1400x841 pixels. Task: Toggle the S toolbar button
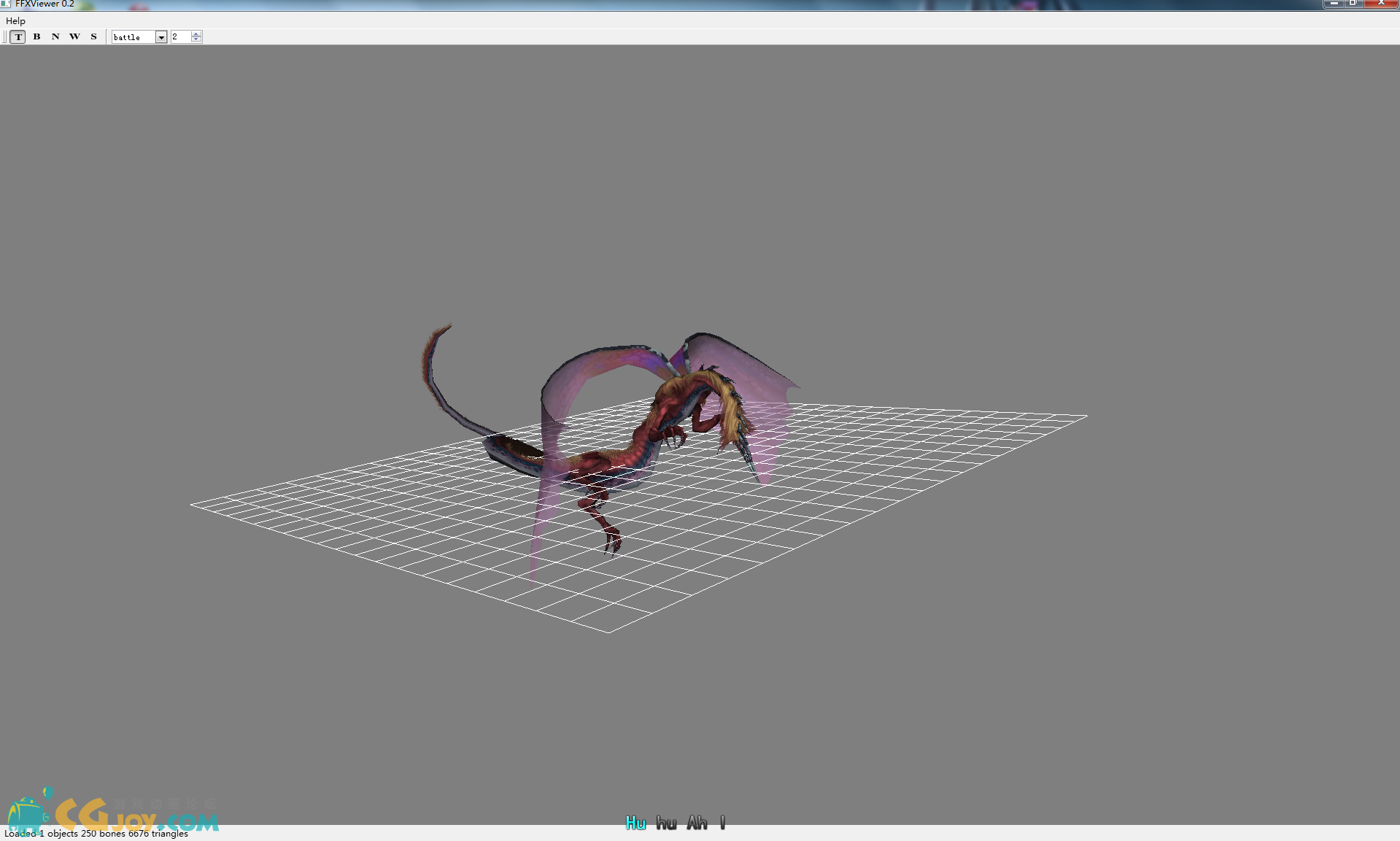93,36
